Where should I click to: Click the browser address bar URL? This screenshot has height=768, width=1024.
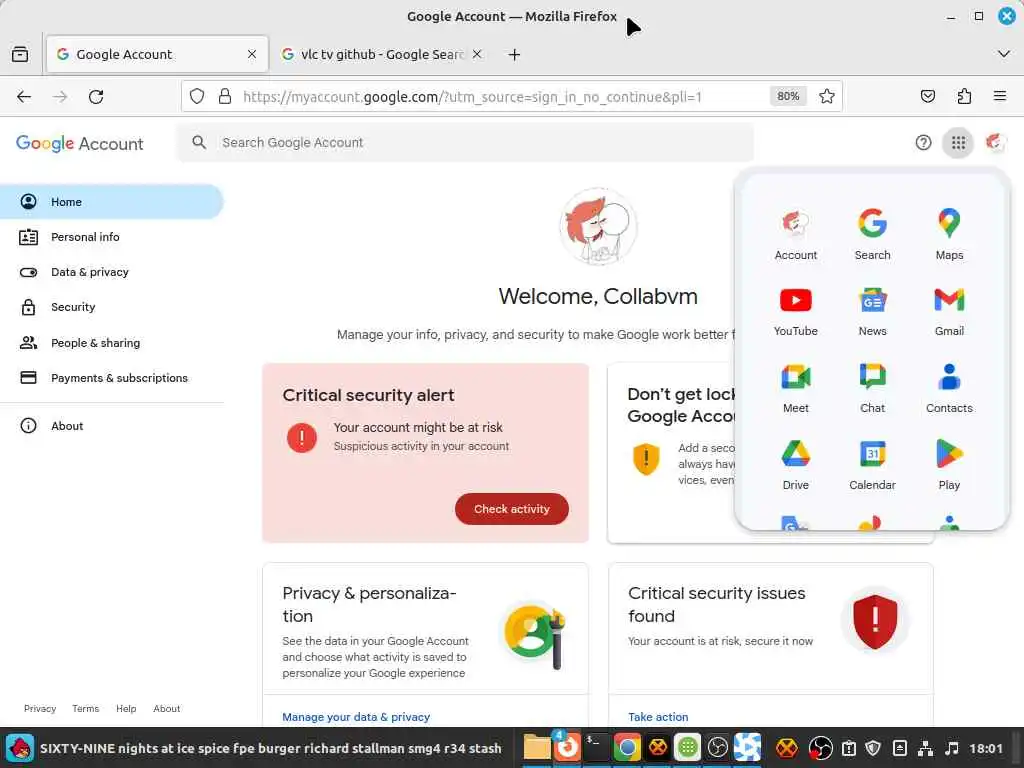pos(472,97)
